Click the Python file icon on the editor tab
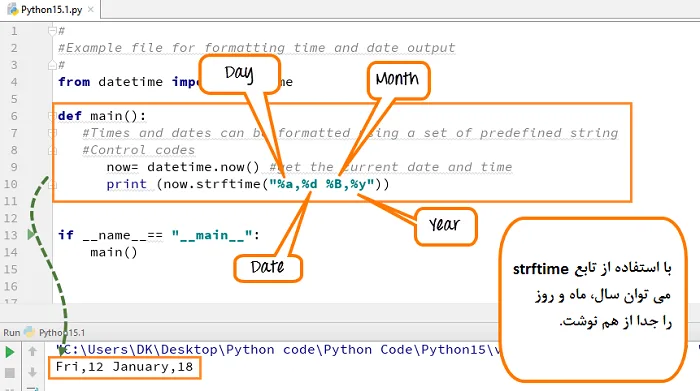Viewport: 700px width, 391px height. [12, 9]
